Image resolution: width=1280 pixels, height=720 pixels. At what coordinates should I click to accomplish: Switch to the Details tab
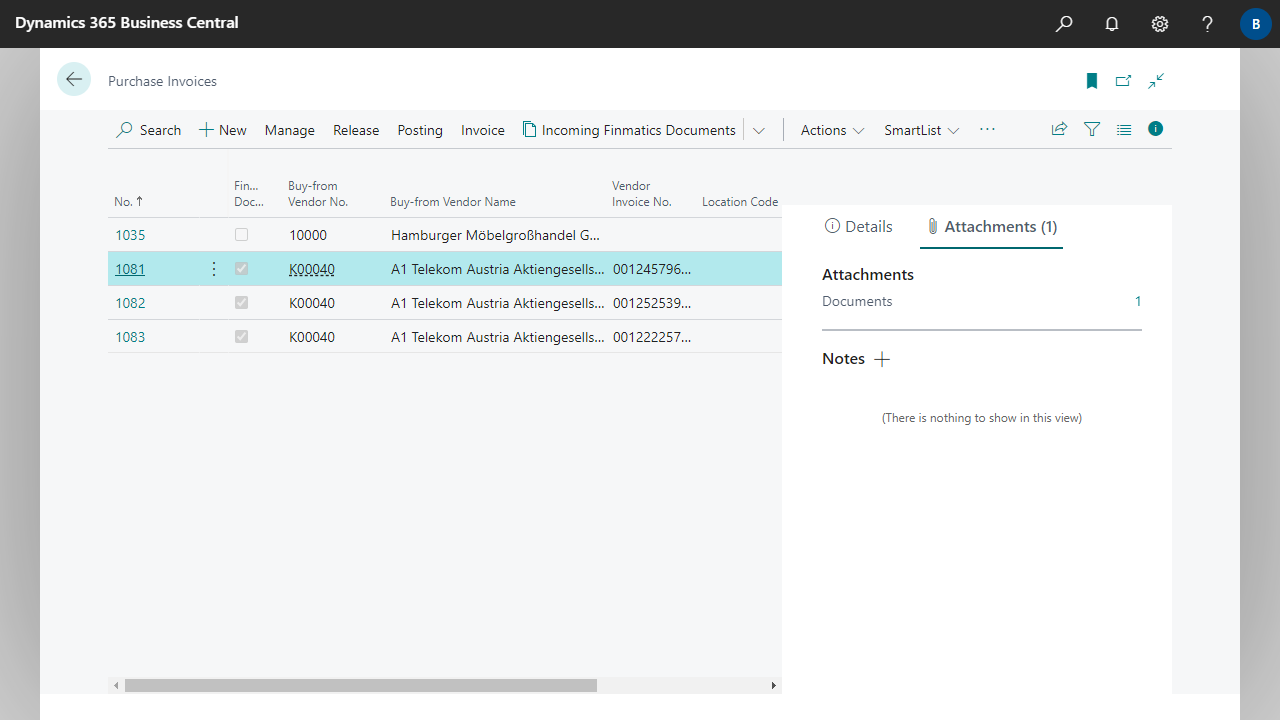tap(858, 227)
